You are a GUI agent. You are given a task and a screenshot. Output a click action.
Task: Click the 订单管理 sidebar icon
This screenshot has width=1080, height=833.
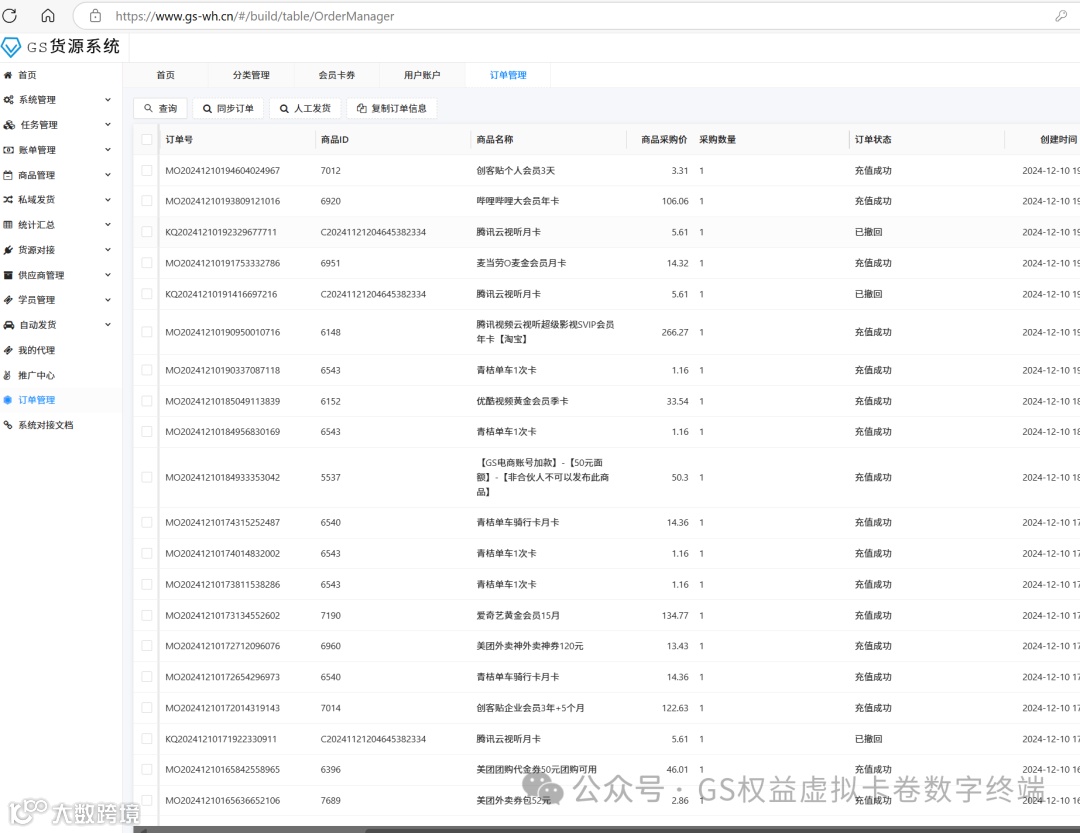8,400
